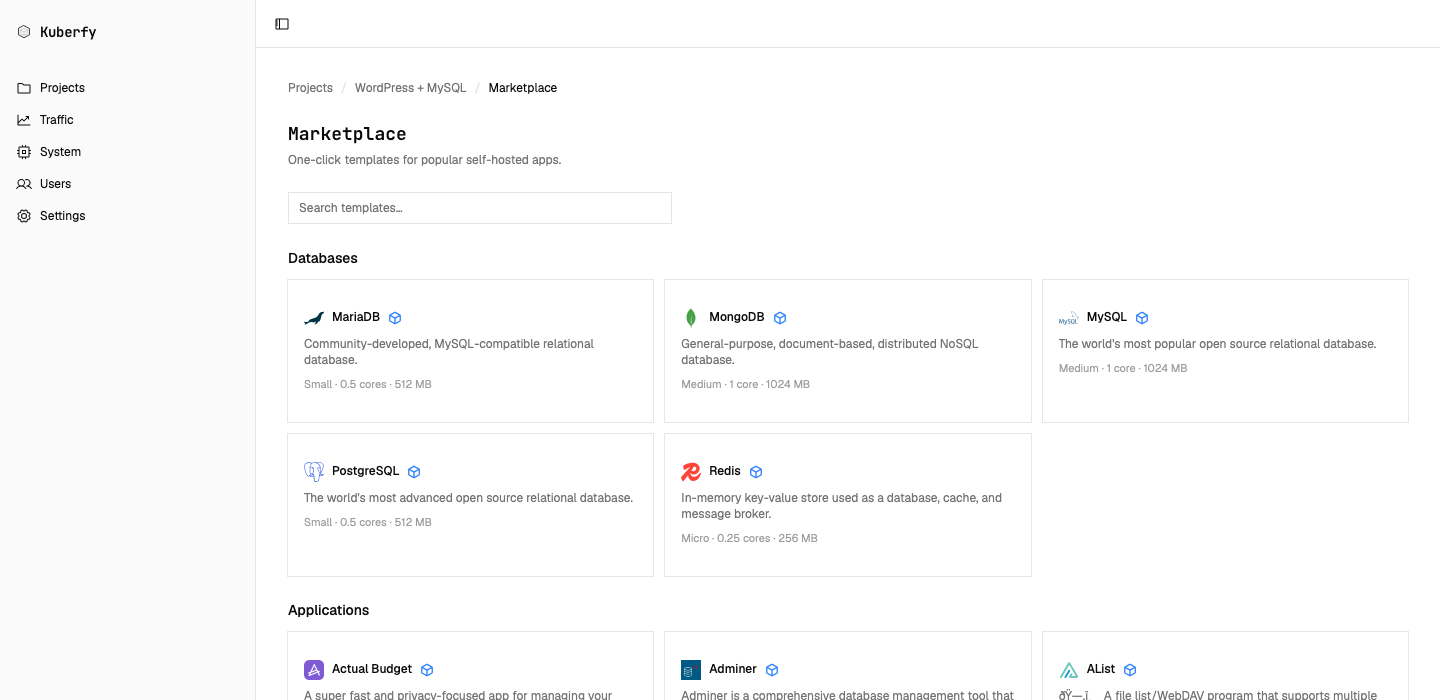1440x700 pixels.
Task: Toggle the sidebar panel icon
Action: (x=282, y=24)
